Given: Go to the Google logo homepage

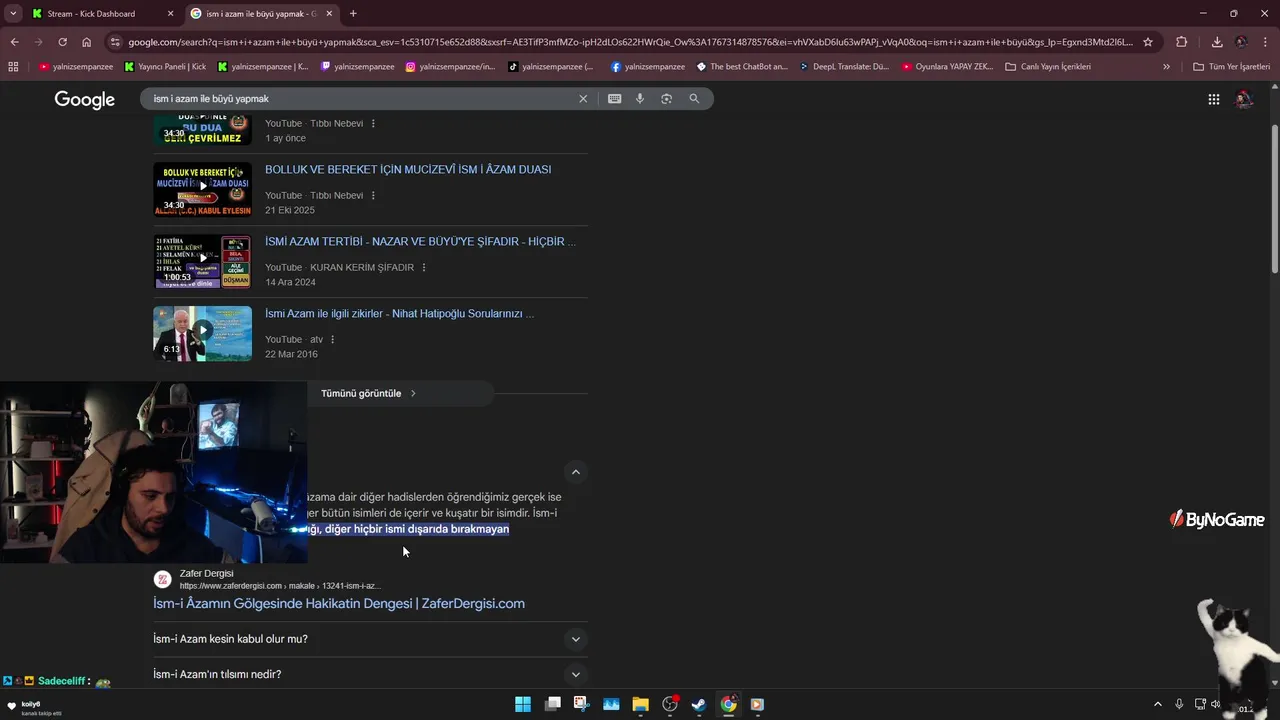Looking at the screenshot, I should pyautogui.click(x=84, y=100).
